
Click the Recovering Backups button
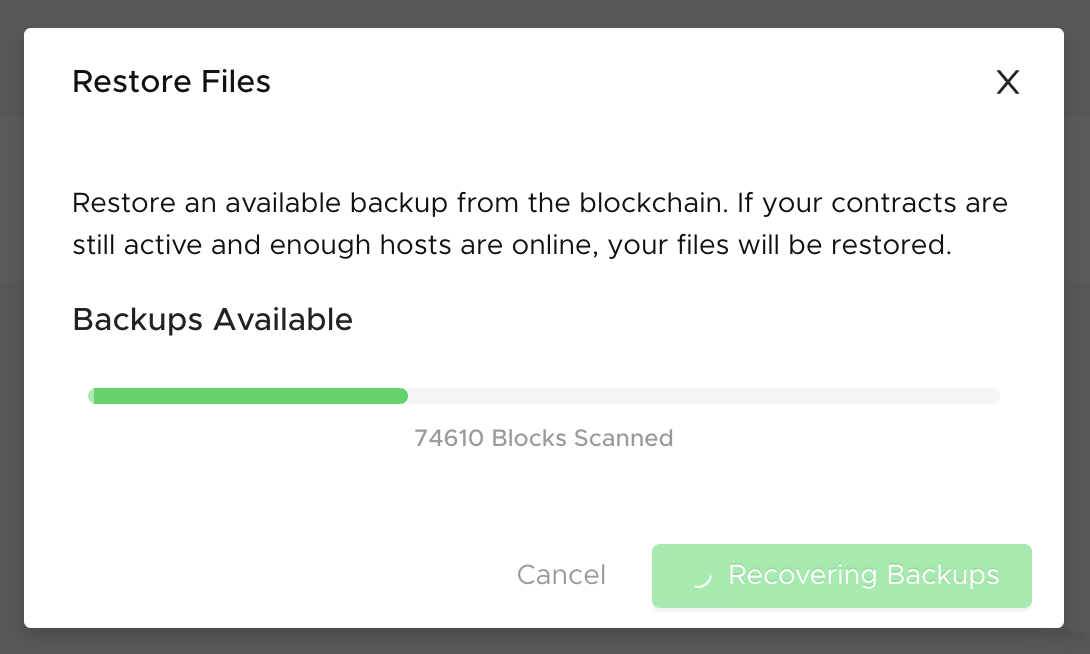841,575
